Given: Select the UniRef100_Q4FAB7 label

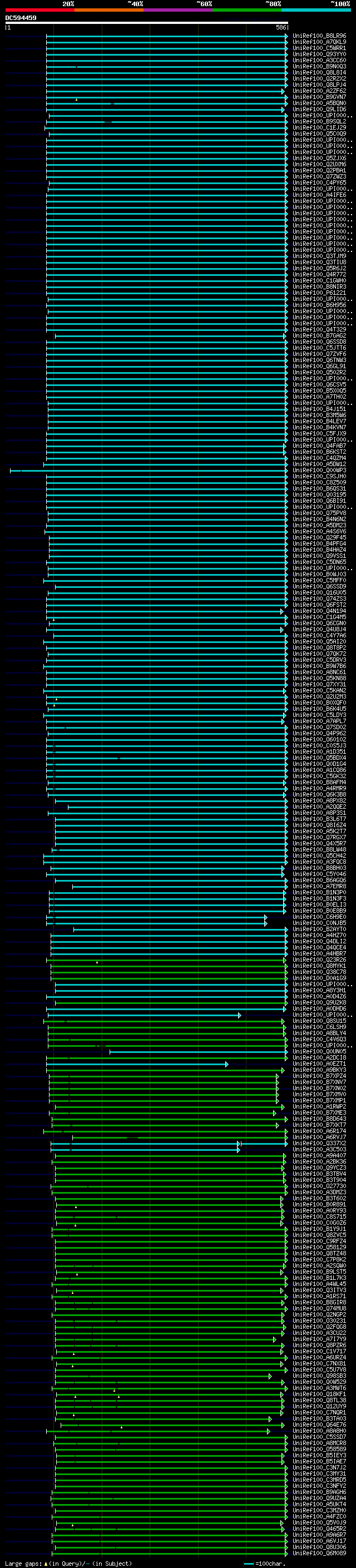Looking at the screenshot, I should tap(319, 446).
